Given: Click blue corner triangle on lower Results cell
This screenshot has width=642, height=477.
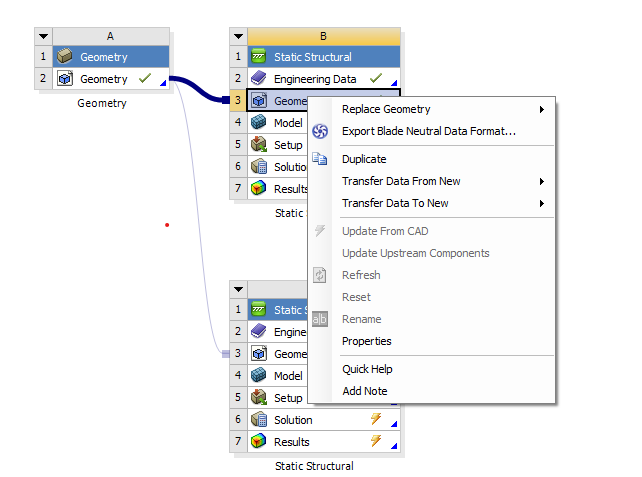Looking at the screenshot, I should click(394, 446).
